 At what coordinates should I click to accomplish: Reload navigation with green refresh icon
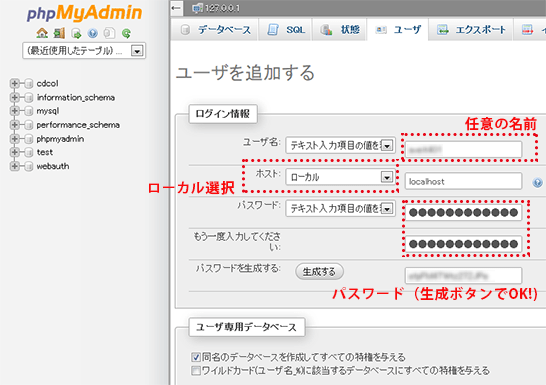(126, 33)
